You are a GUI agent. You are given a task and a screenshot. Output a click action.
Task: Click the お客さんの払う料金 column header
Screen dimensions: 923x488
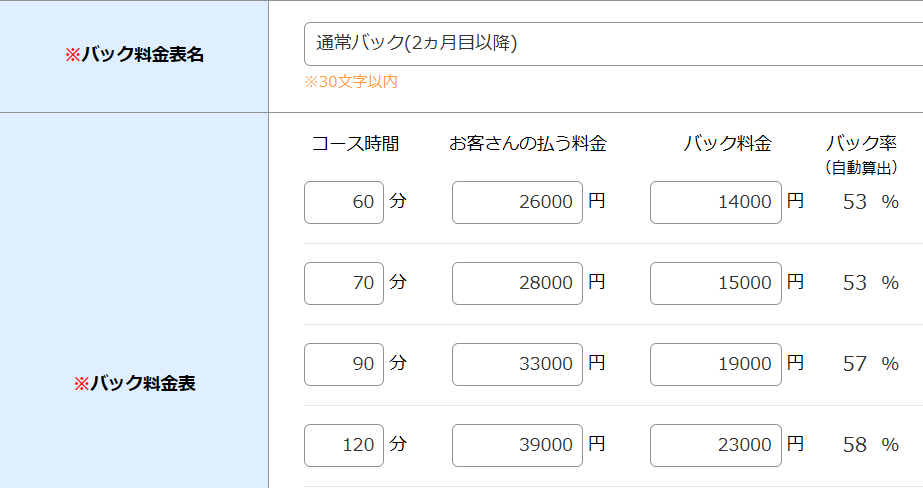click(528, 144)
